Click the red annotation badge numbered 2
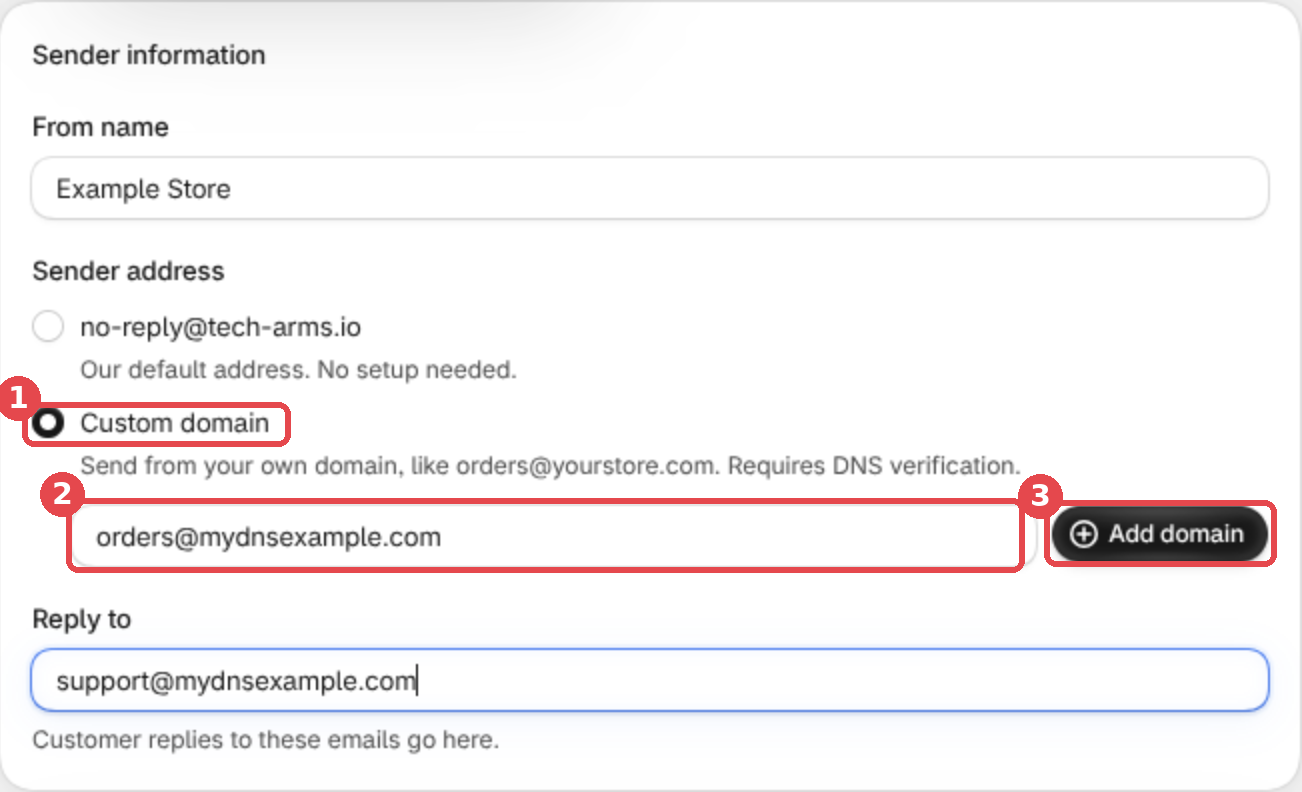 coord(63,495)
